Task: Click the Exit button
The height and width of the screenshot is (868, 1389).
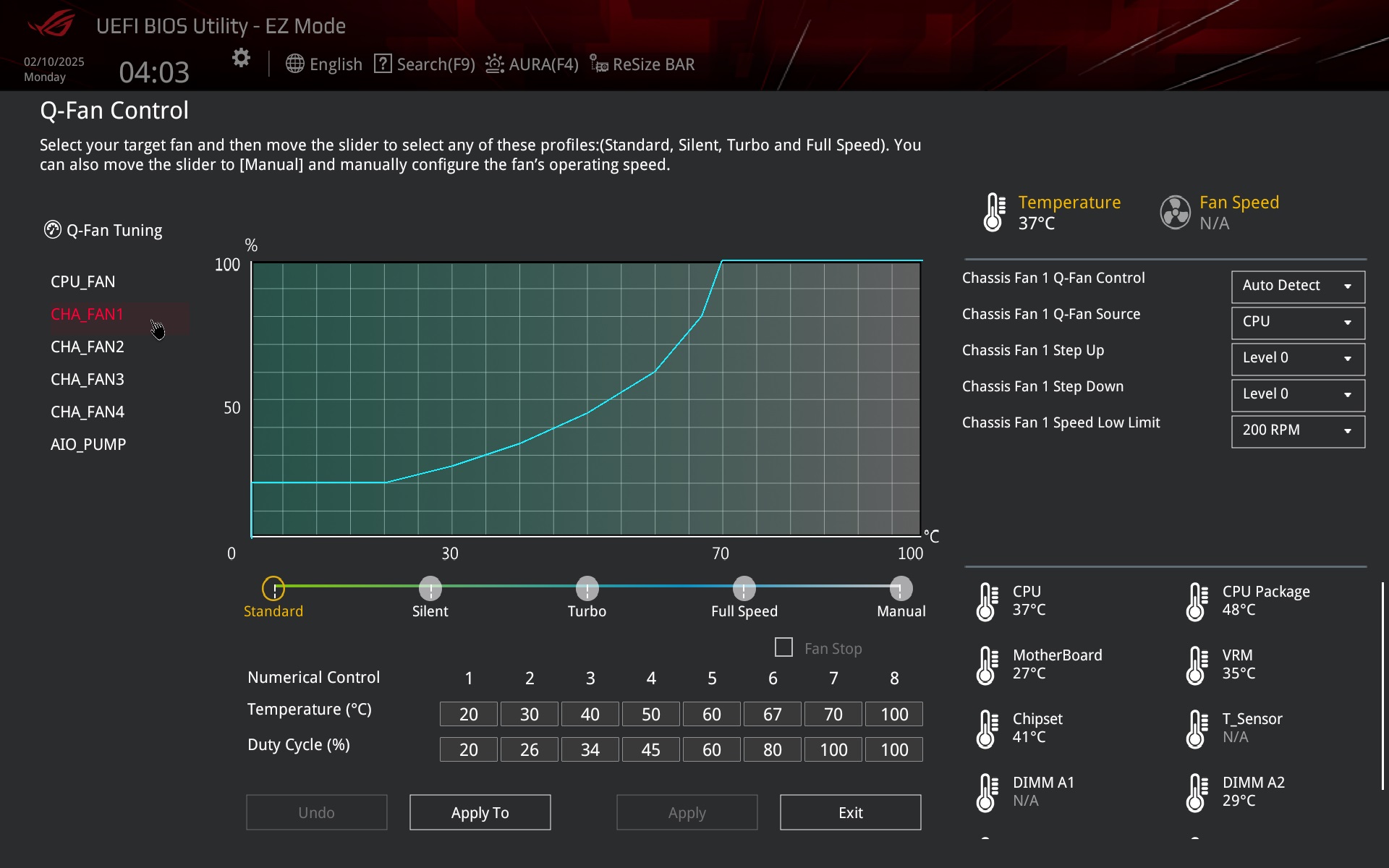Action: 850,812
